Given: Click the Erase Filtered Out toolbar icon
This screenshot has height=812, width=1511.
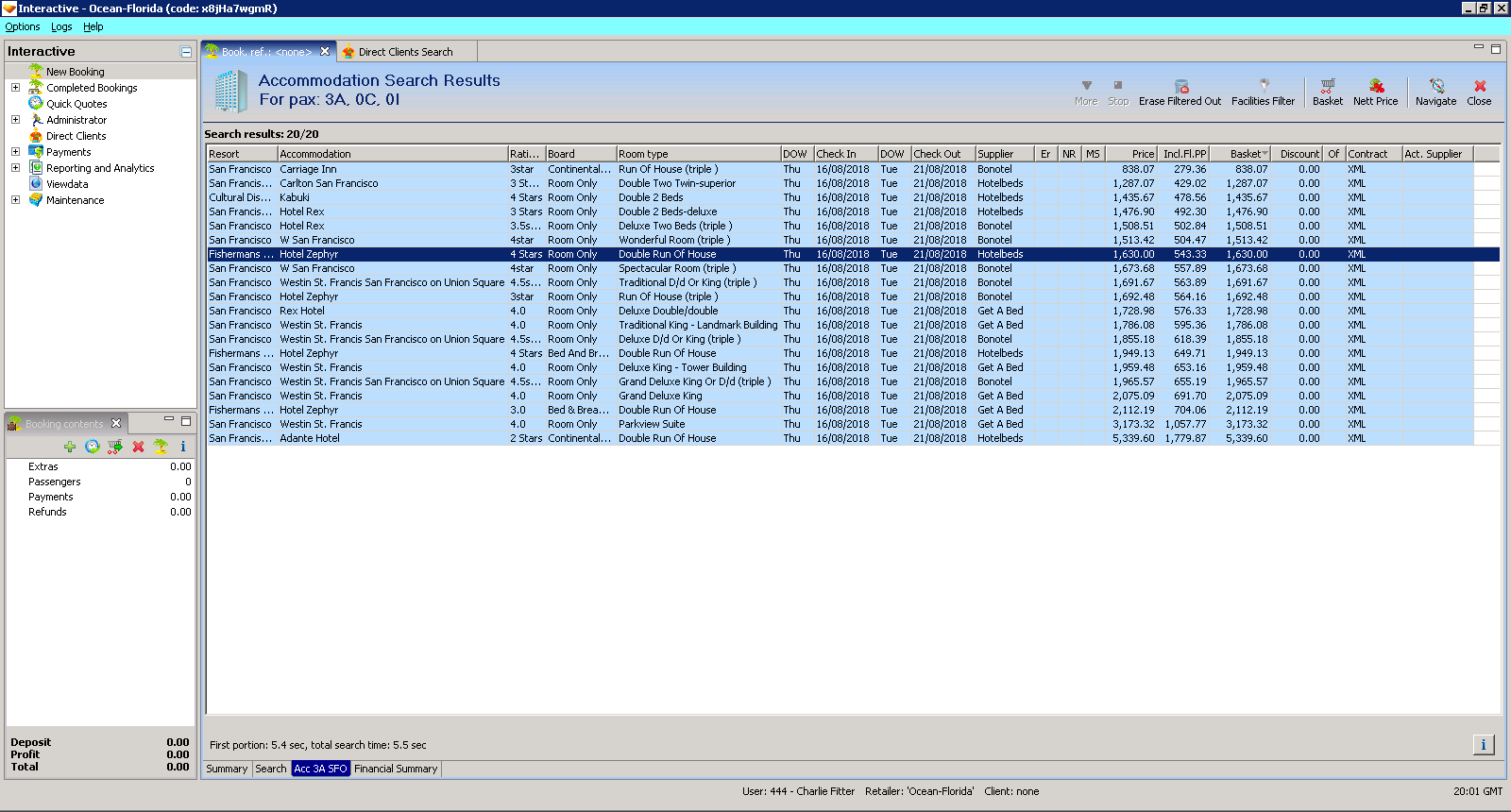Looking at the screenshot, I should [1180, 93].
